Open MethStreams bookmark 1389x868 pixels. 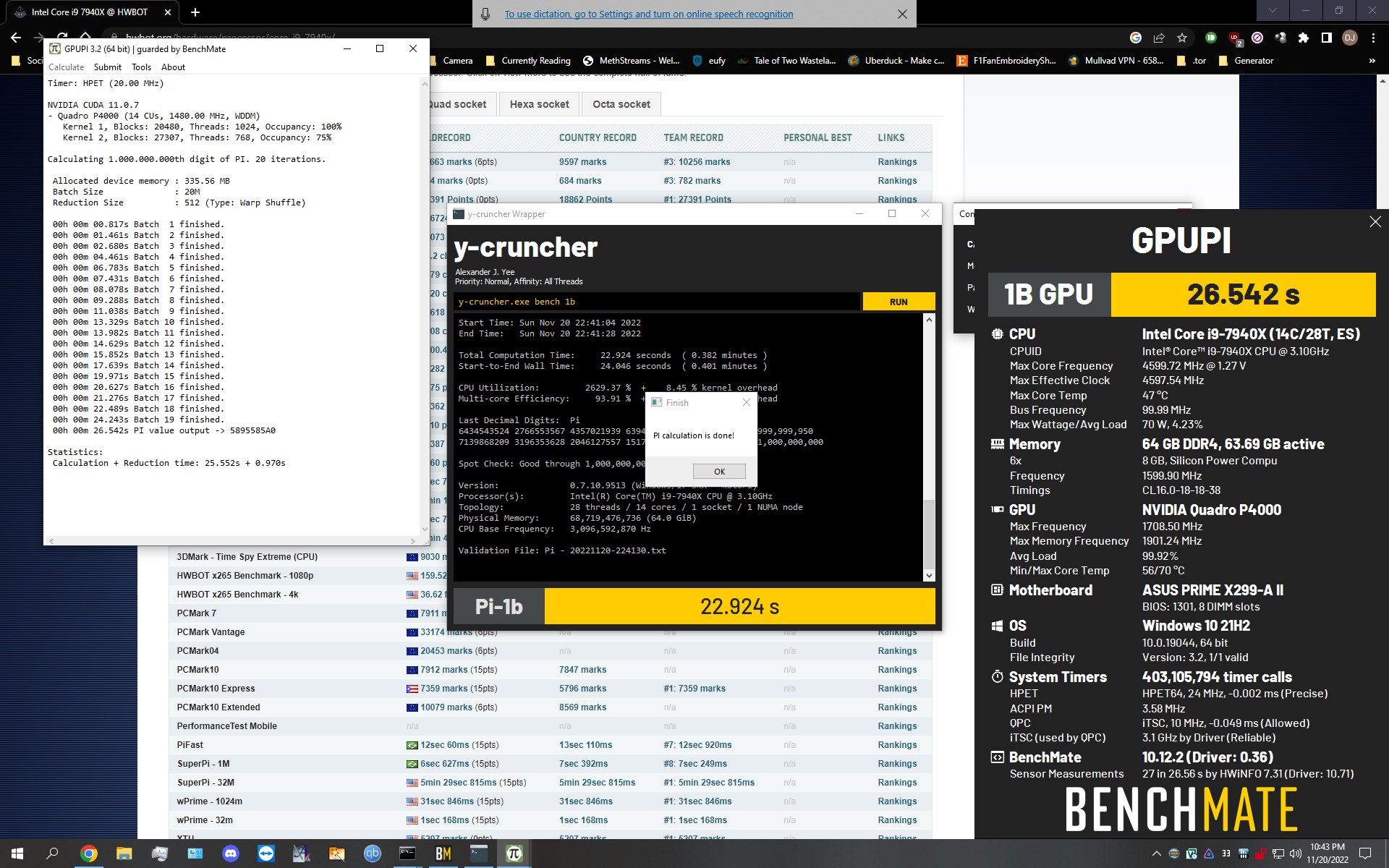tap(631, 61)
